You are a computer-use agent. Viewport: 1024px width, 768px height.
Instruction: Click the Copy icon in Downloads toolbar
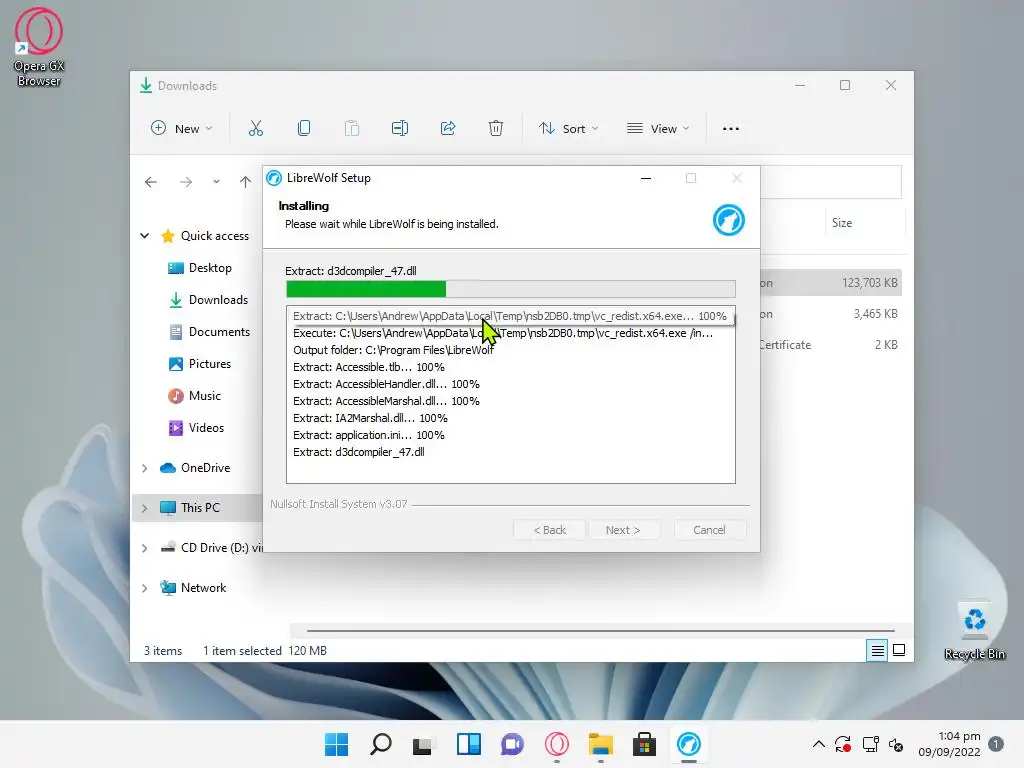[x=304, y=128]
